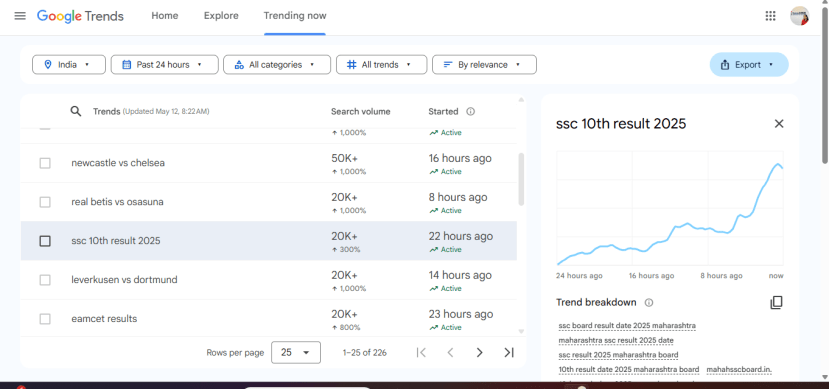This screenshot has width=829, height=389.
Task: Click the Export button
Action: (x=749, y=64)
